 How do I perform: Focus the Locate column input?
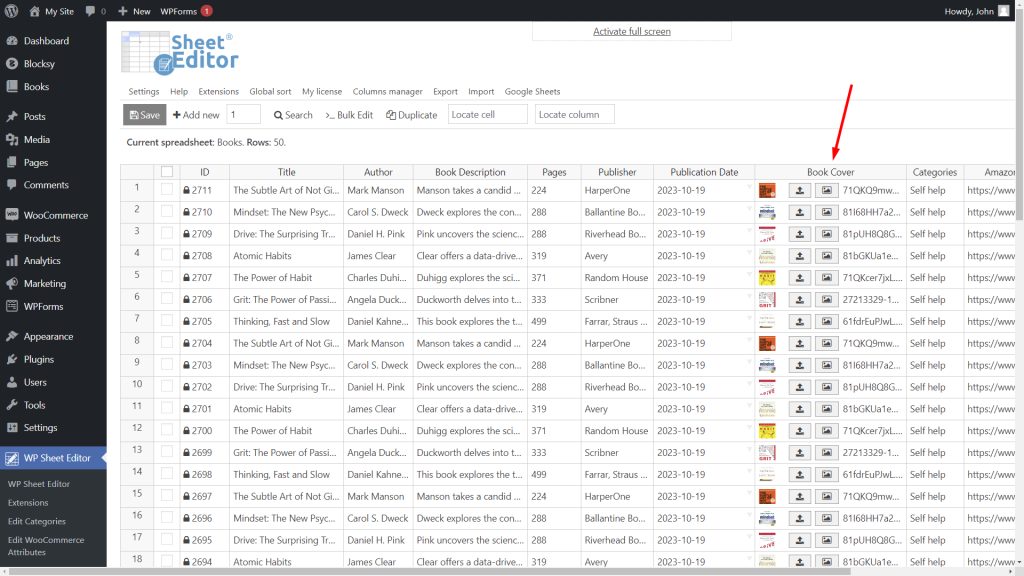575,114
